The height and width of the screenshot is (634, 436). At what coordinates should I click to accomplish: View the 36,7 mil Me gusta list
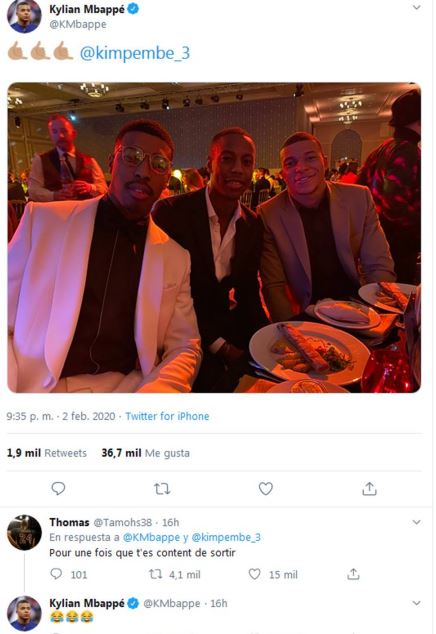[146, 453]
